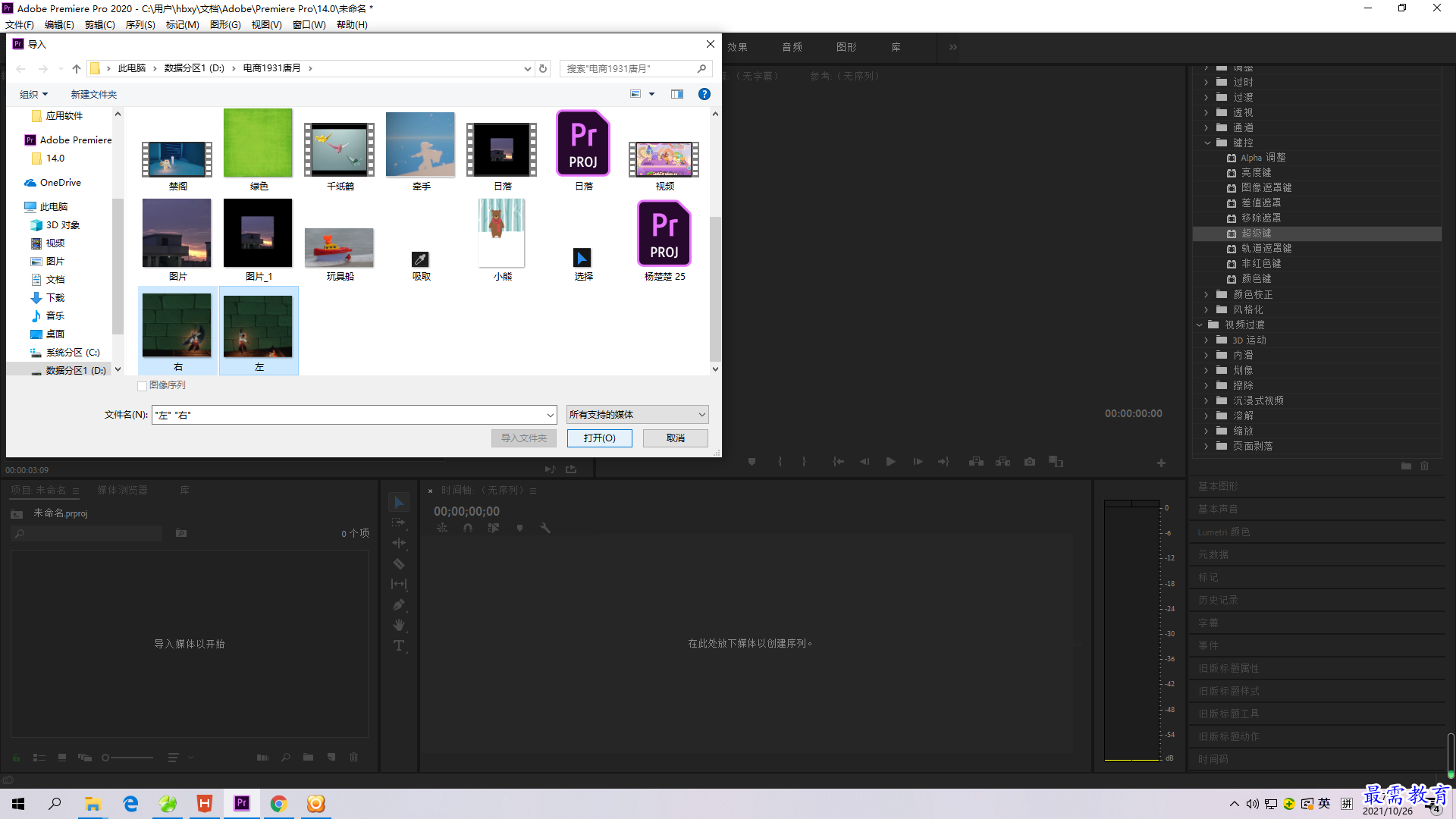Viewport: 1456px width, 819px height.
Task: Click the 取消 button
Action: (675, 438)
